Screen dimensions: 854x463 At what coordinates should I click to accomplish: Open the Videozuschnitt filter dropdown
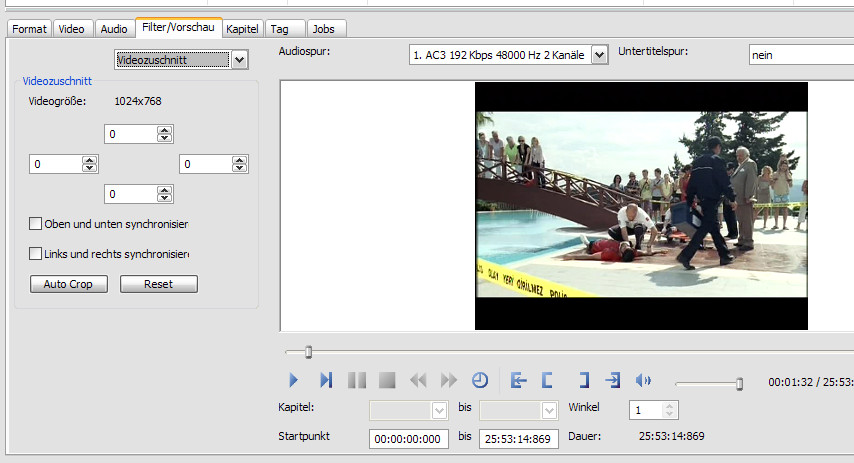click(240, 60)
